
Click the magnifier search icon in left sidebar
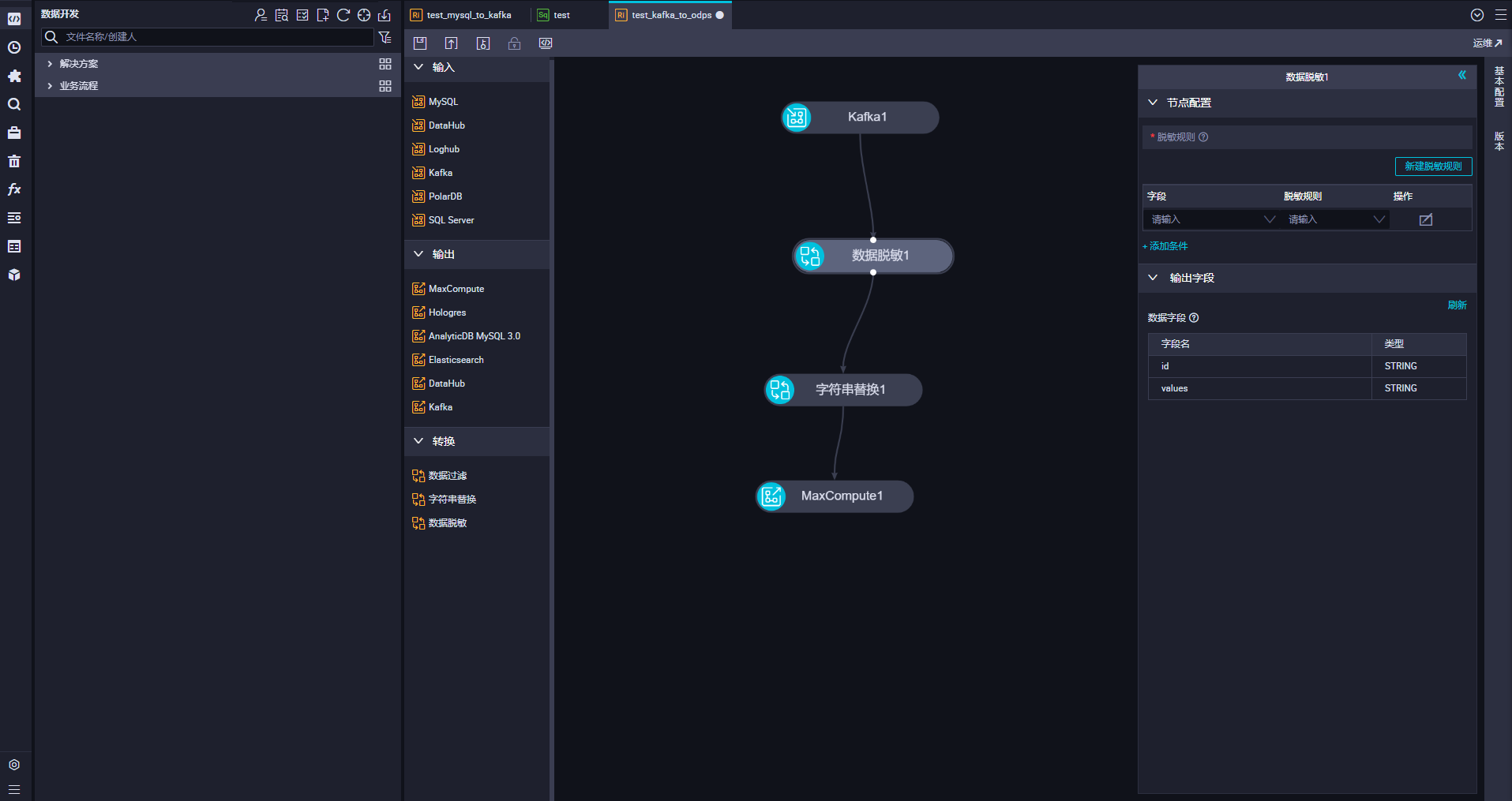[14, 104]
